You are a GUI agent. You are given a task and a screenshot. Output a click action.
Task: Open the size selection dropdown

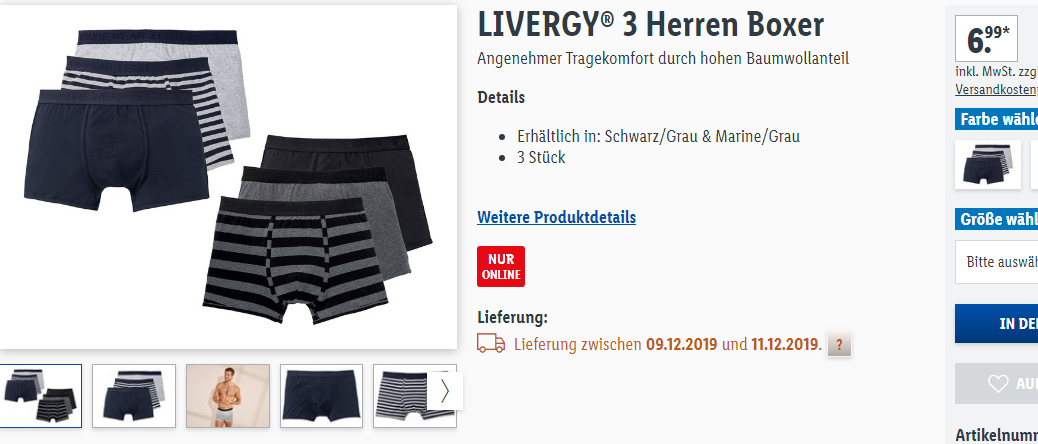point(996,262)
